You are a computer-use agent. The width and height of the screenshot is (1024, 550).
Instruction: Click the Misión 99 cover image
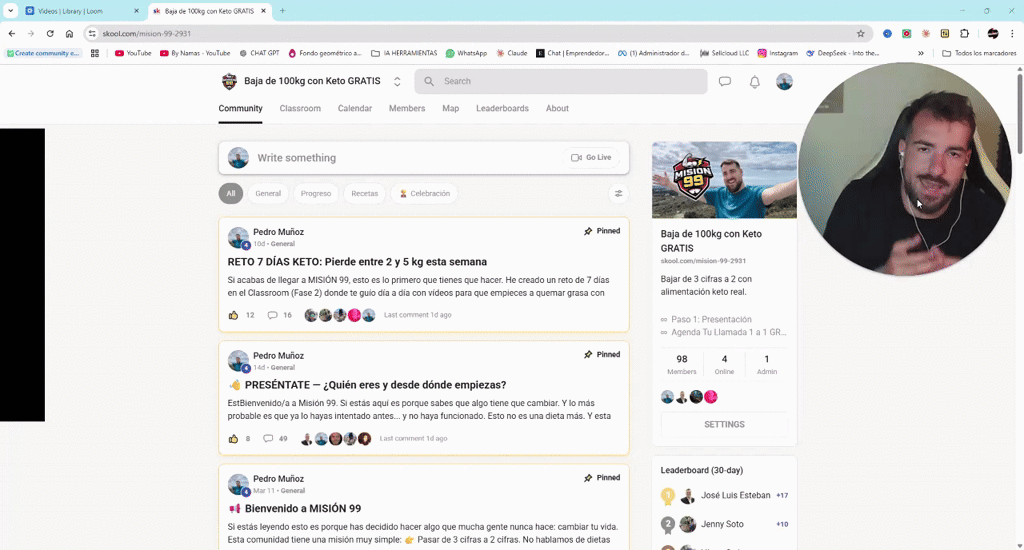(x=724, y=180)
